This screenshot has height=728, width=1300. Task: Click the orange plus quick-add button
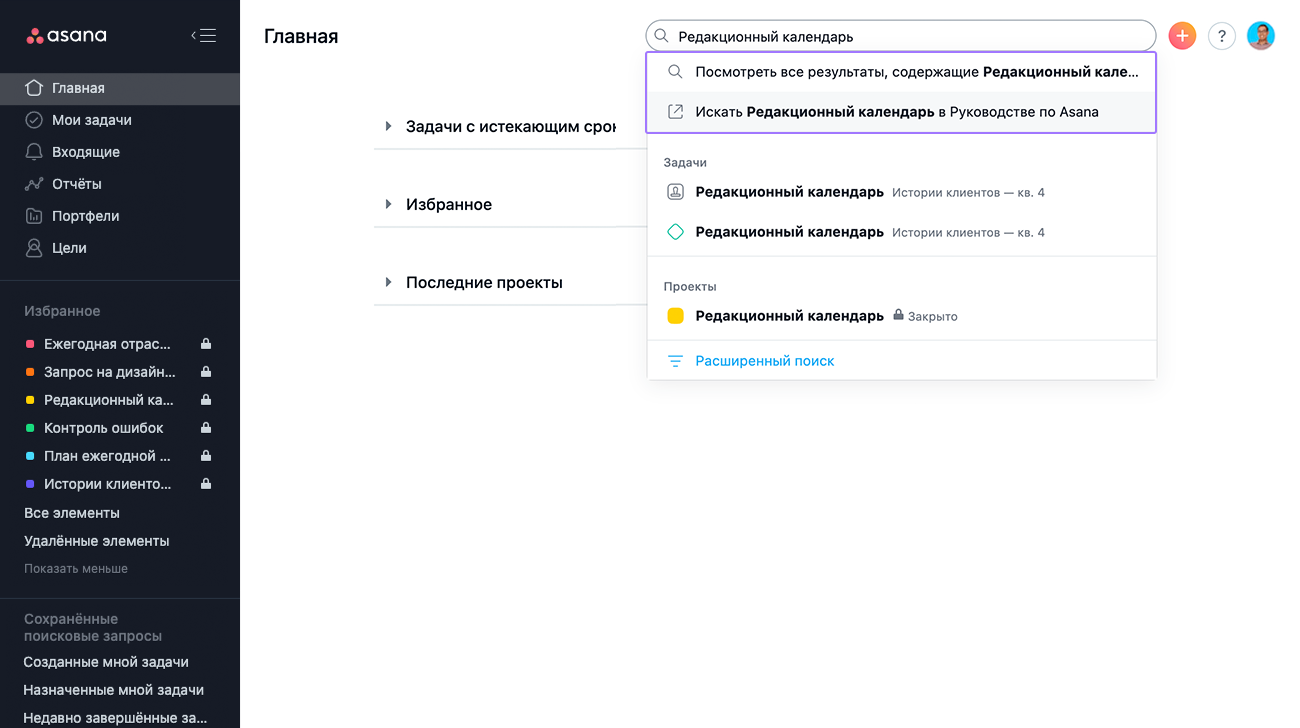(1182, 36)
